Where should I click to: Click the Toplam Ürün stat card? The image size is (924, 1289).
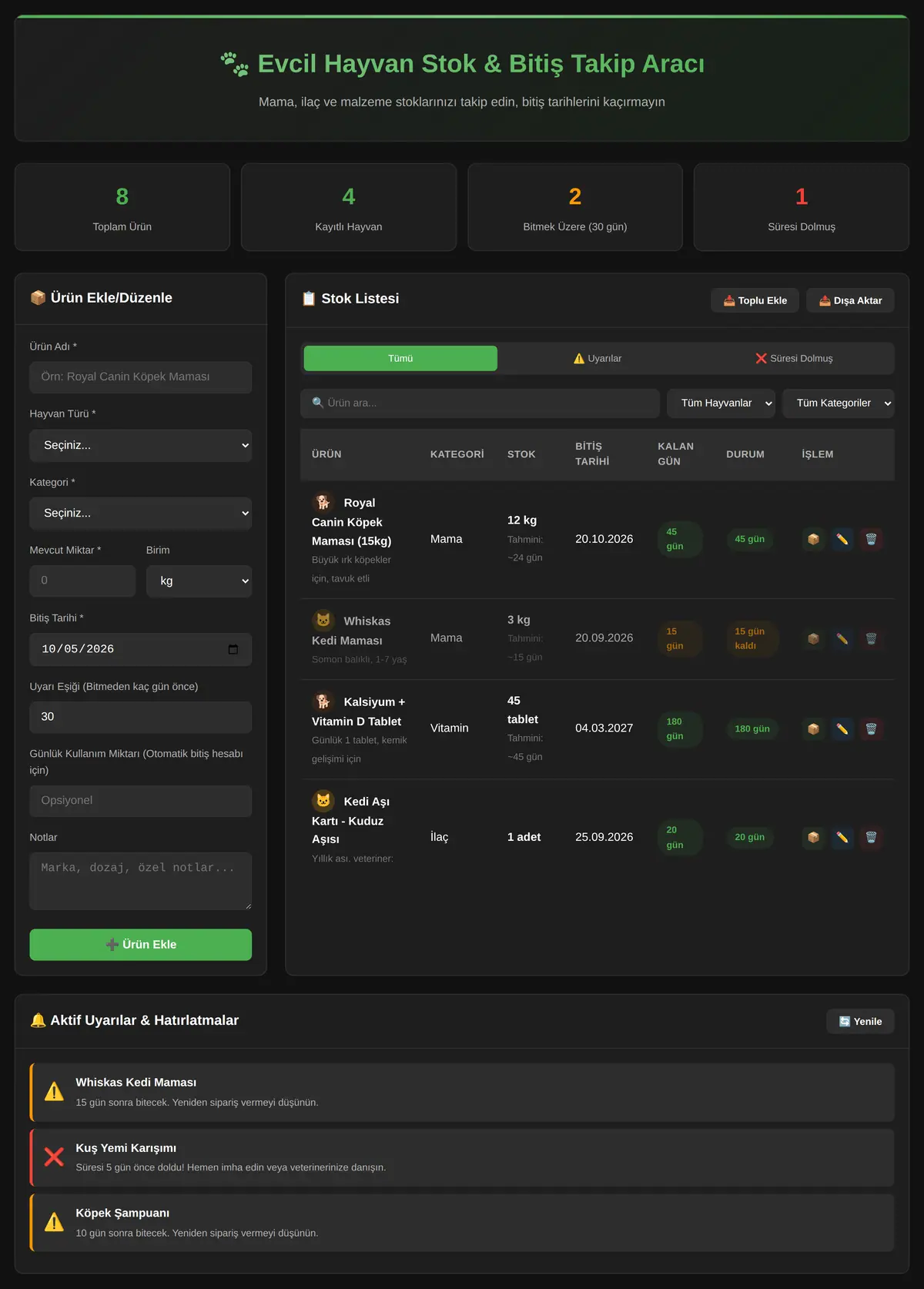tap(122, 207)
